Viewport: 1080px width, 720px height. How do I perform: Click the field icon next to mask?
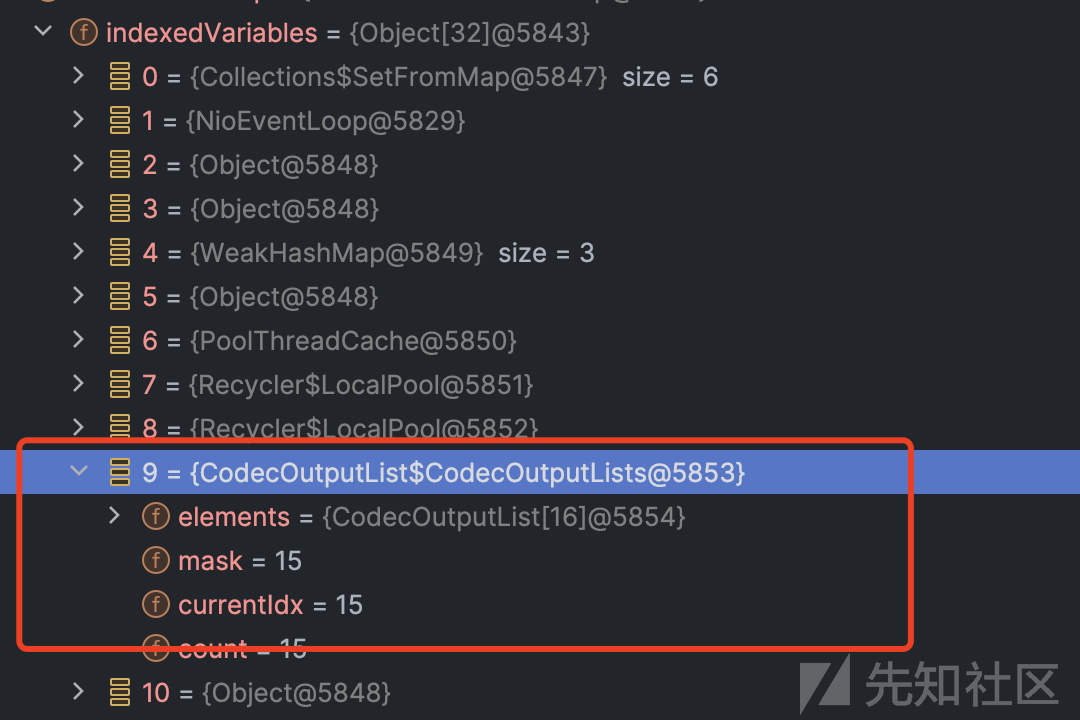(156, 560)
